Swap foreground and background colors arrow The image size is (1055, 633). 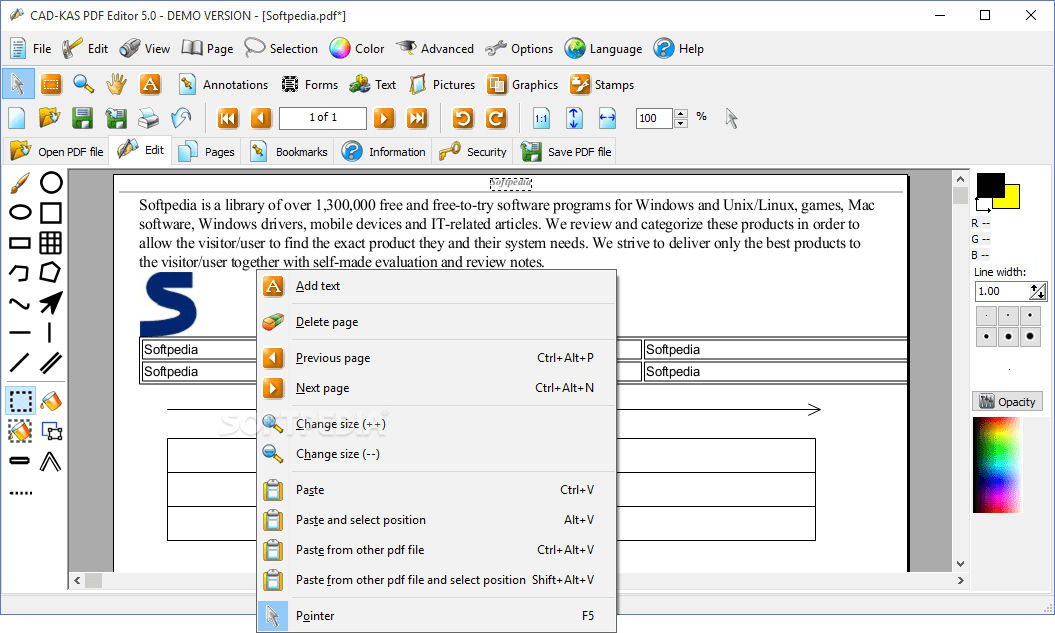983,205
